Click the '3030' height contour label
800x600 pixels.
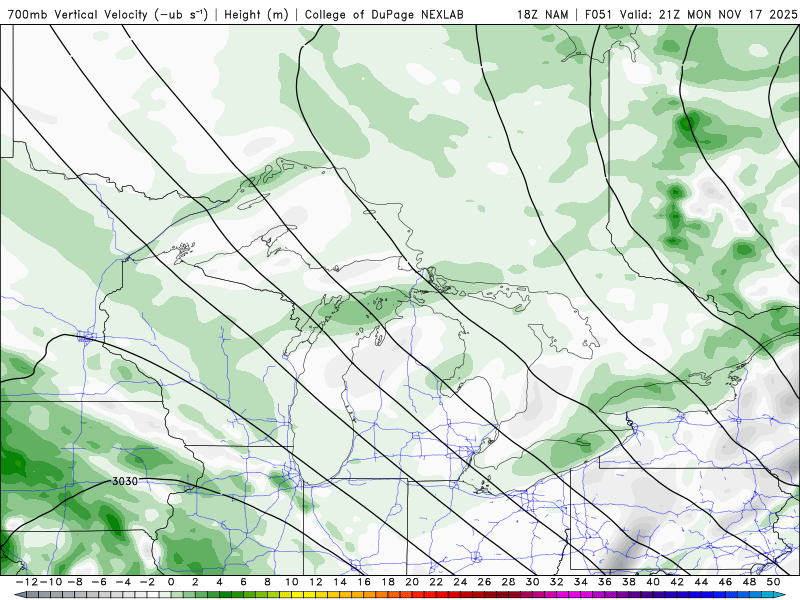pyautogui.click(x=125, y=481)
